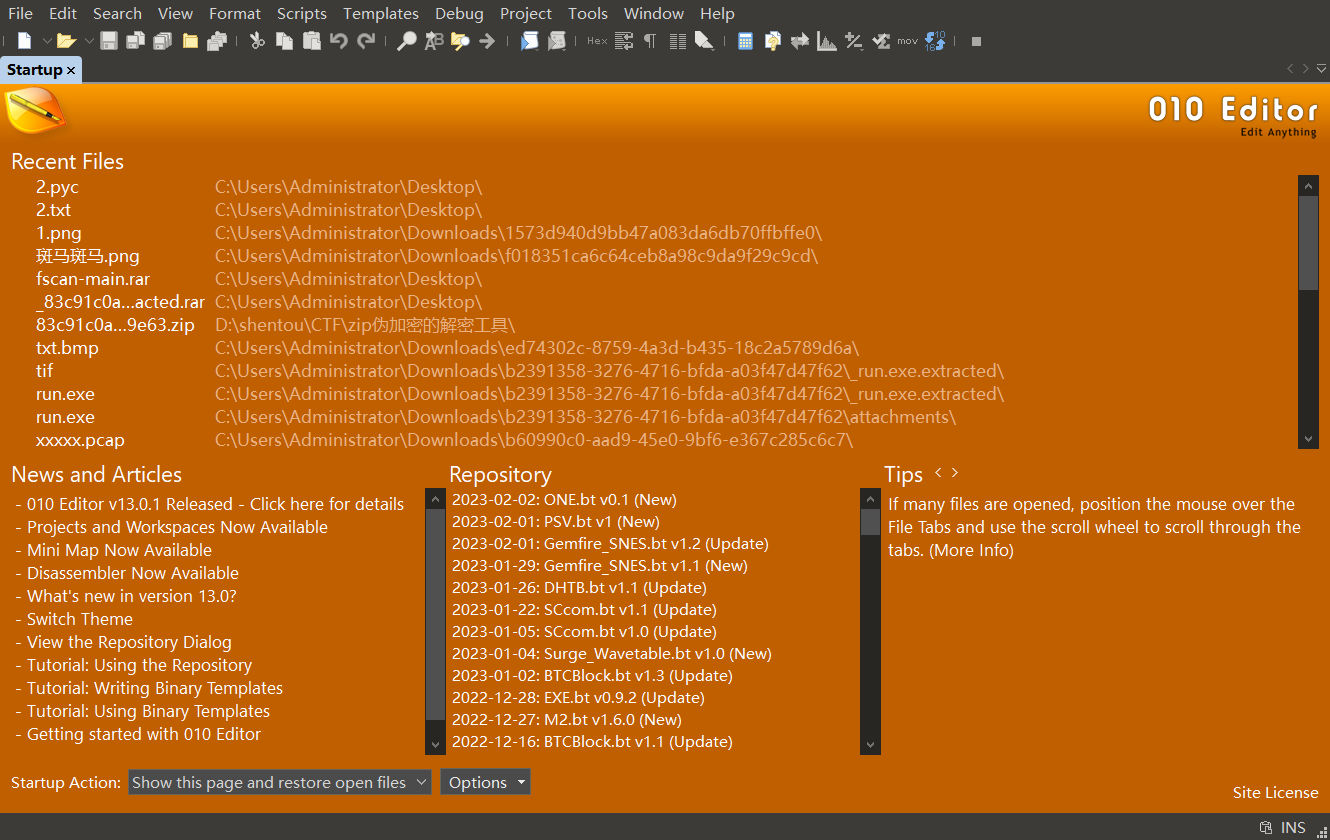This screenshot has height=840, width=1330.
Task: Open the Templates menu
Action: 381,13
